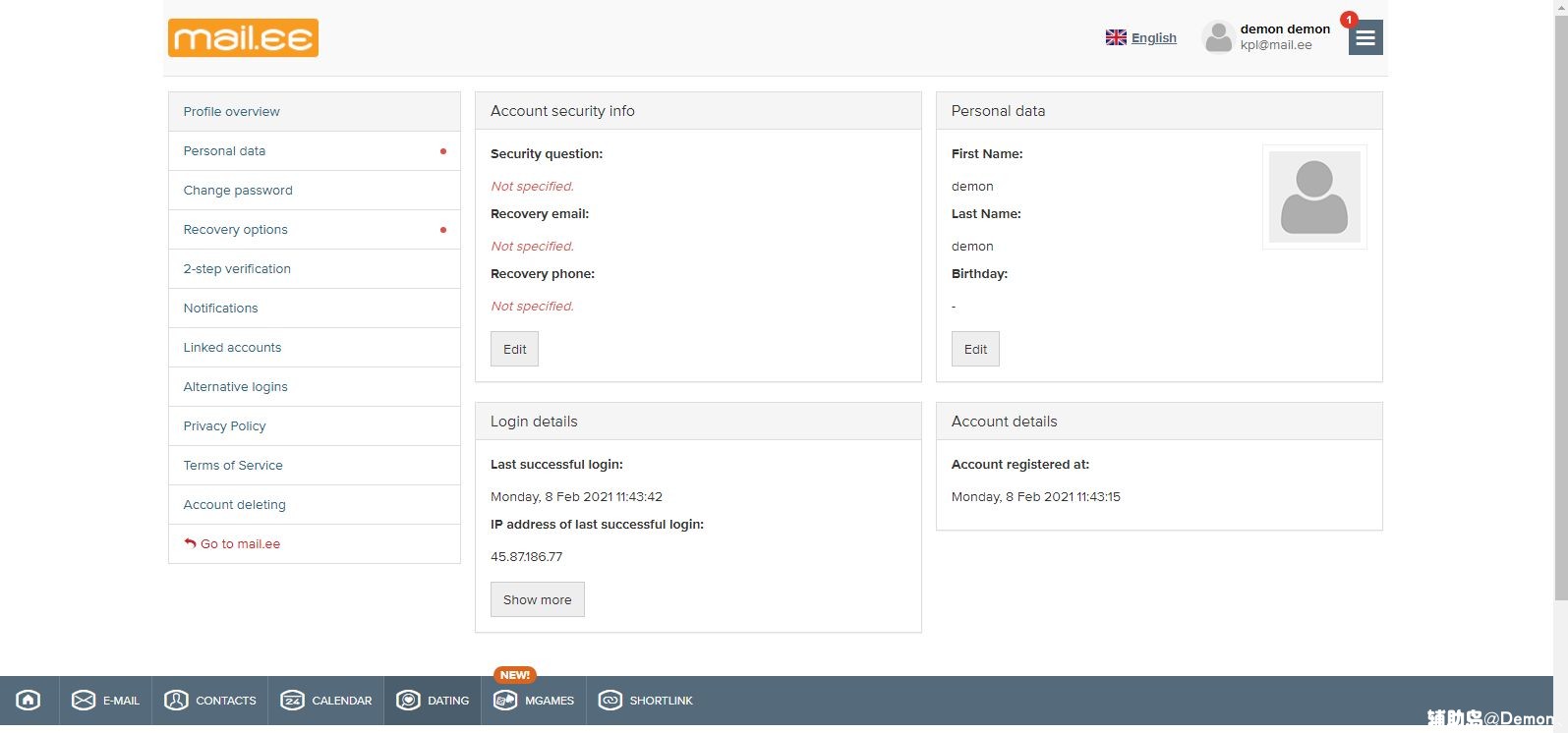Click the profile picture placeholder

1314,197
